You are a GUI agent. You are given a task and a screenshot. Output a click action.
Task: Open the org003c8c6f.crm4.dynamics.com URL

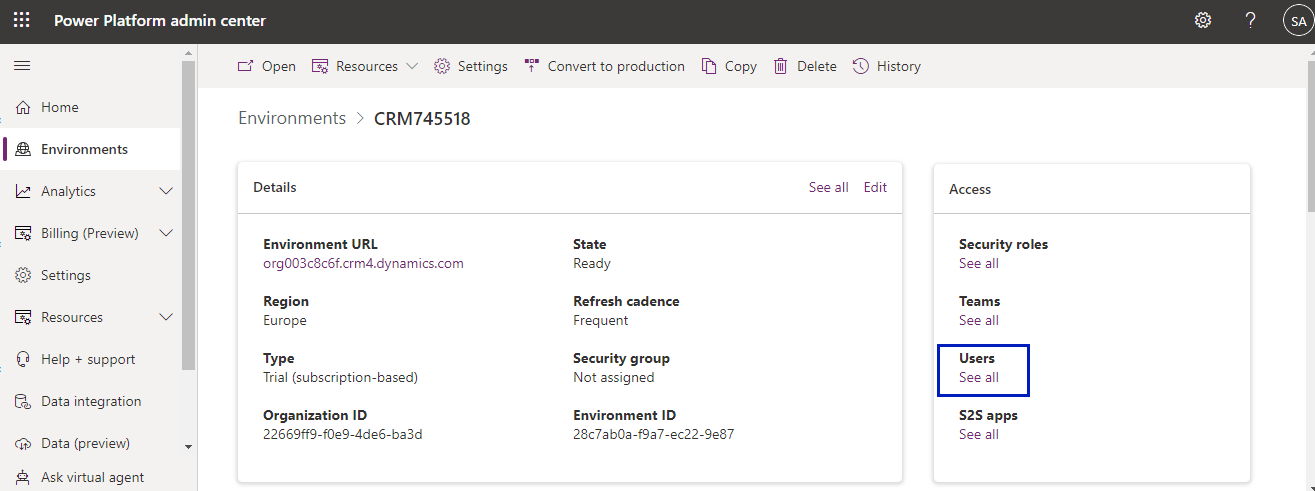(363, 264)
